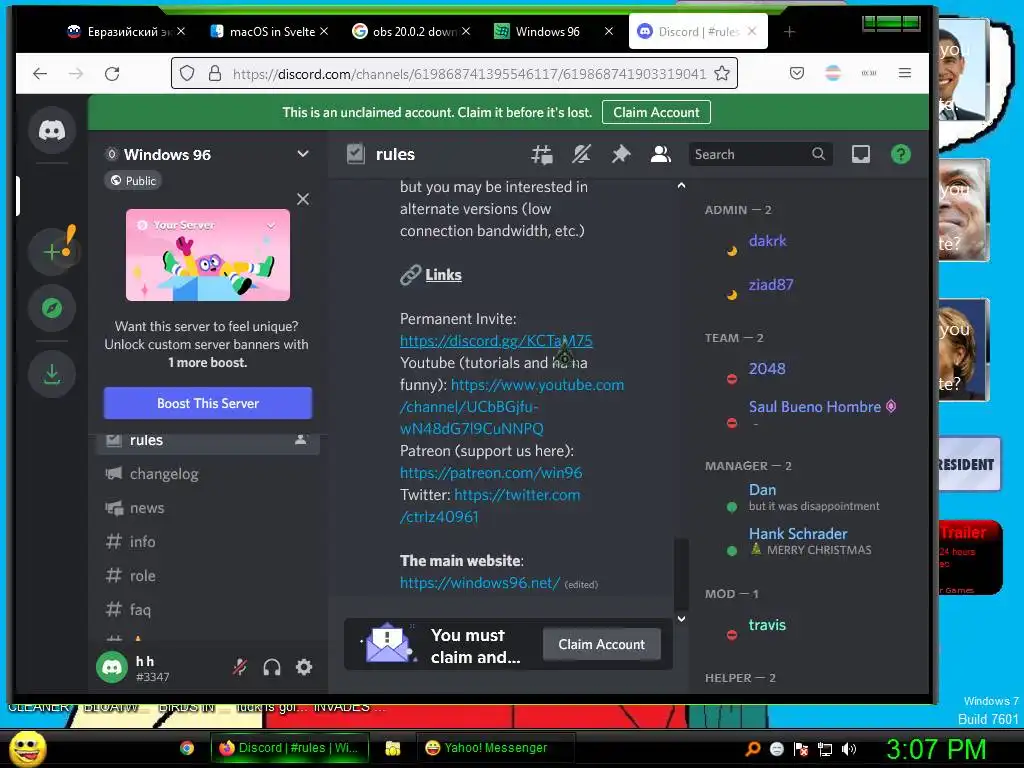
Task: Explore public servers compass icon
Action: point(52,308)
